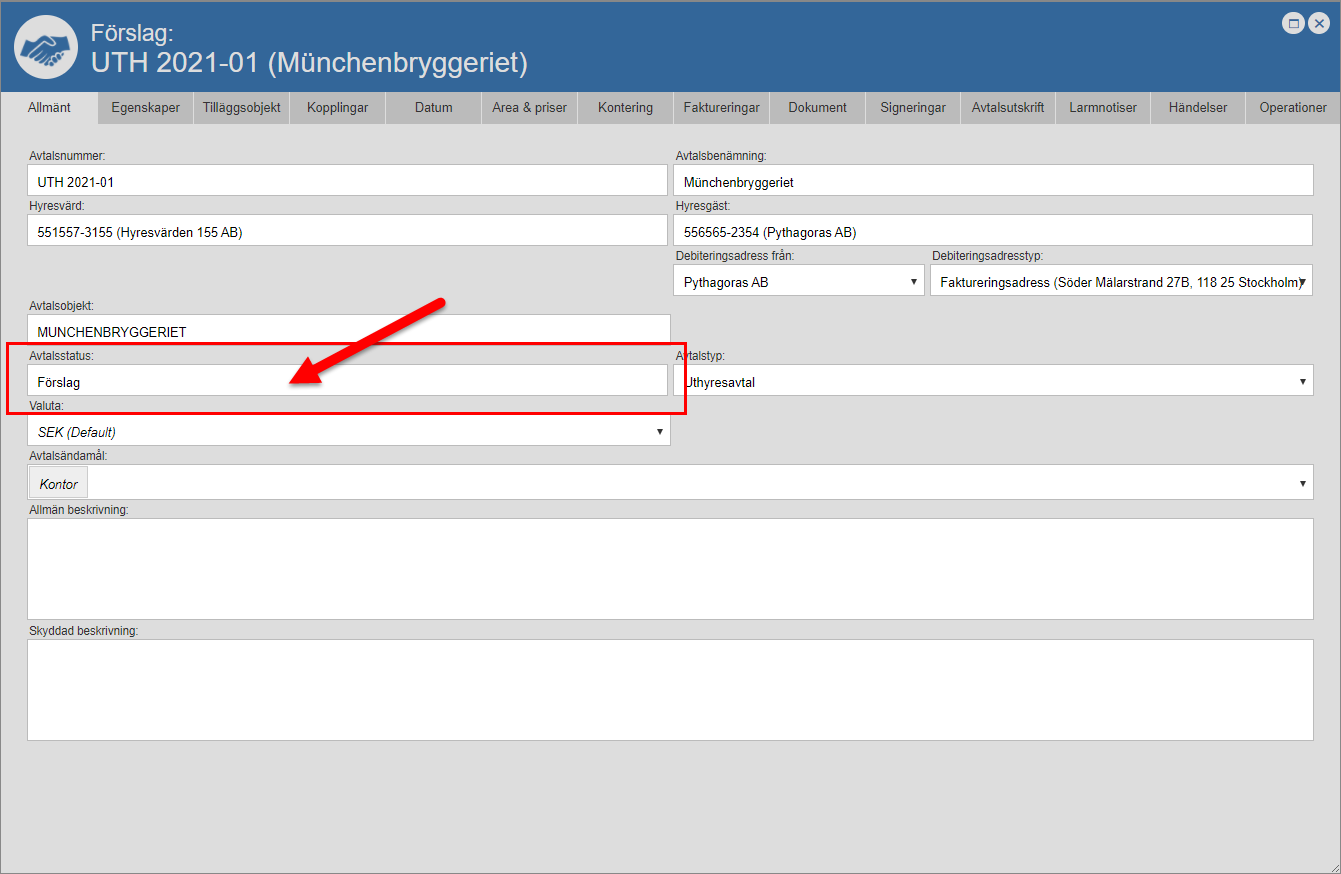Click the Kontor purpose tag
Viewport: 1341px width, 874px height.
58,484
